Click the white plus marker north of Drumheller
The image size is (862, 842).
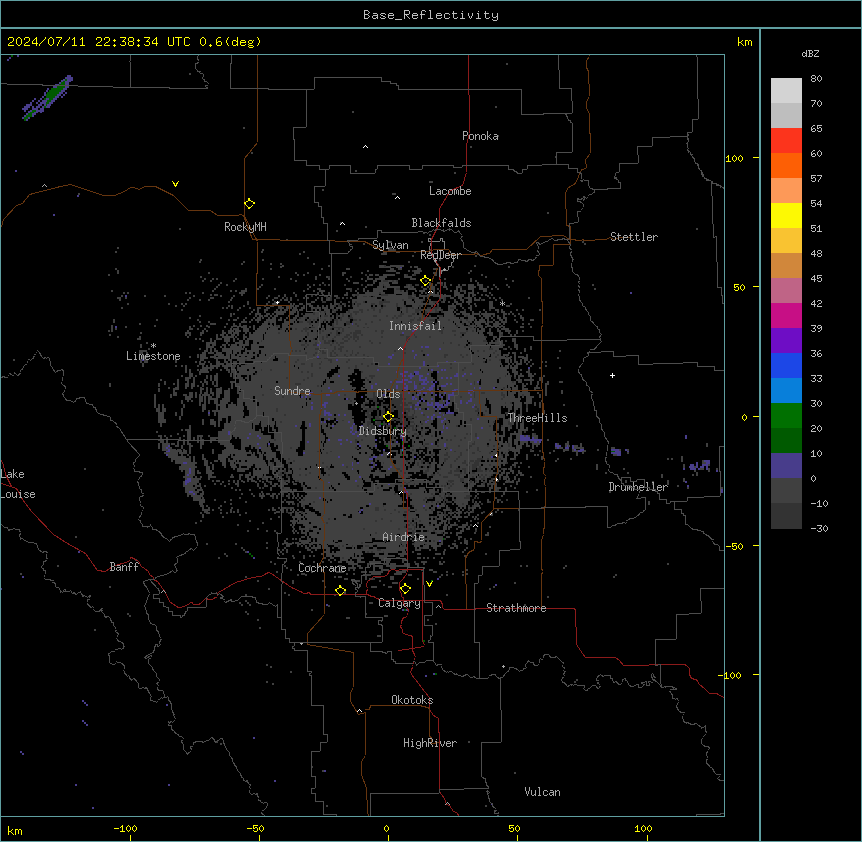[612, 375]
